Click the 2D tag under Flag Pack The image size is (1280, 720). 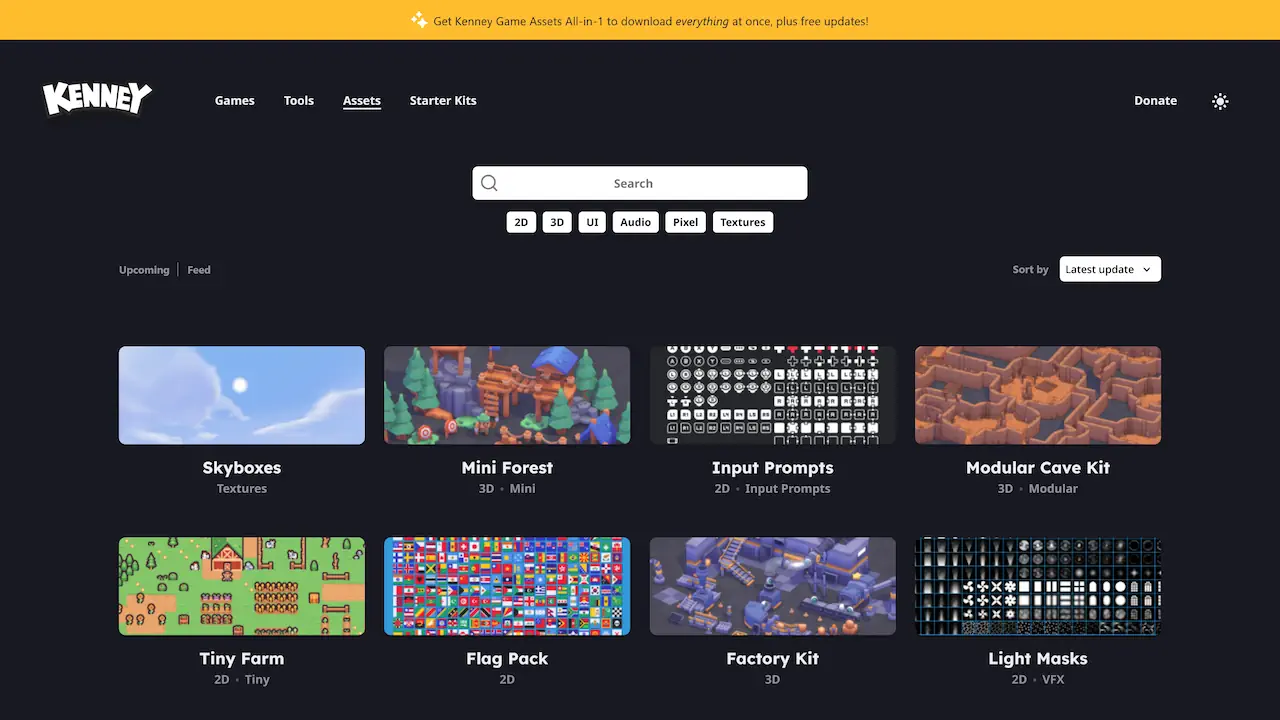click(x=507, y=680)
